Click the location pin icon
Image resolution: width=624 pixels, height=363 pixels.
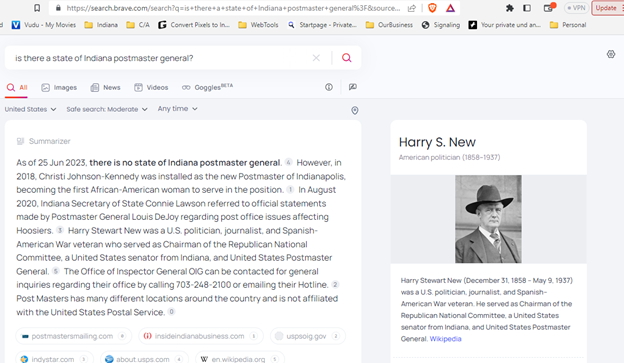355,110
